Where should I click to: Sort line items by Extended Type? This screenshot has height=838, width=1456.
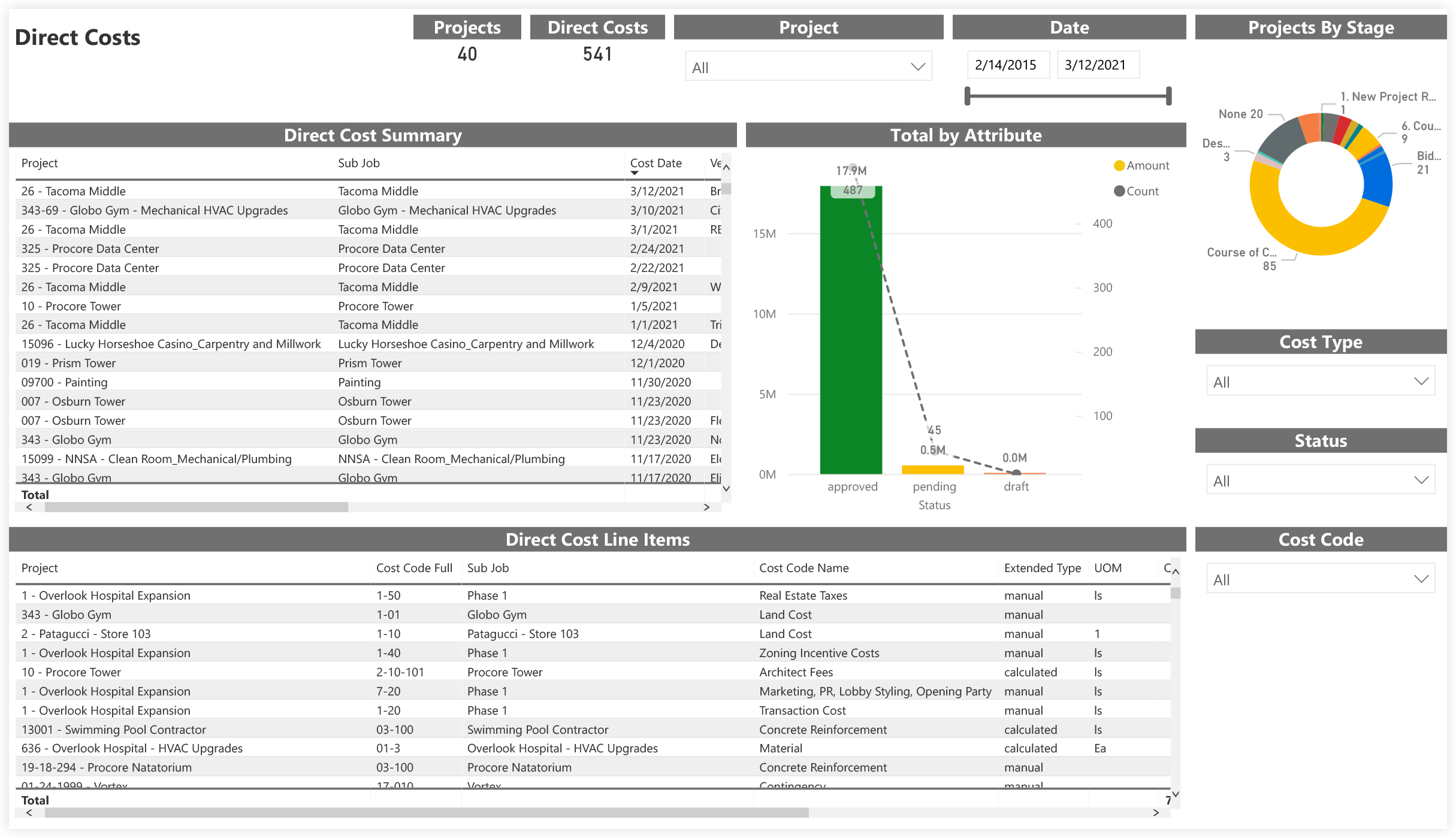[x=1042, y=568]
